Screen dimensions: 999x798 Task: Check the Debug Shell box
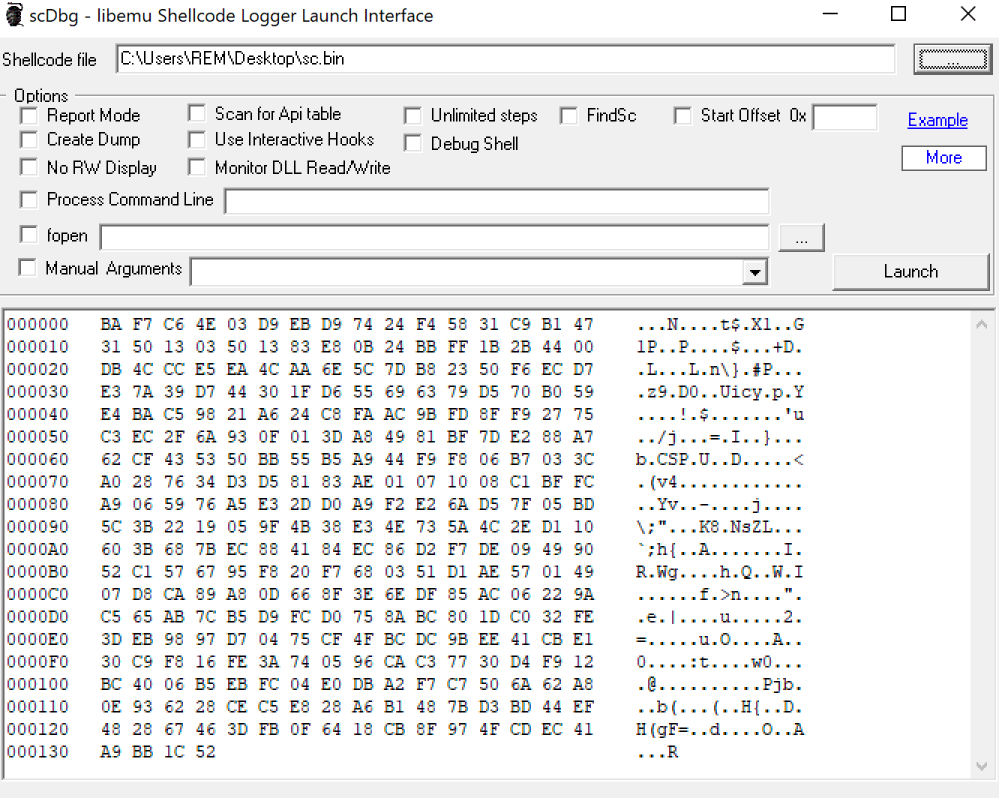tap(413, 144)
